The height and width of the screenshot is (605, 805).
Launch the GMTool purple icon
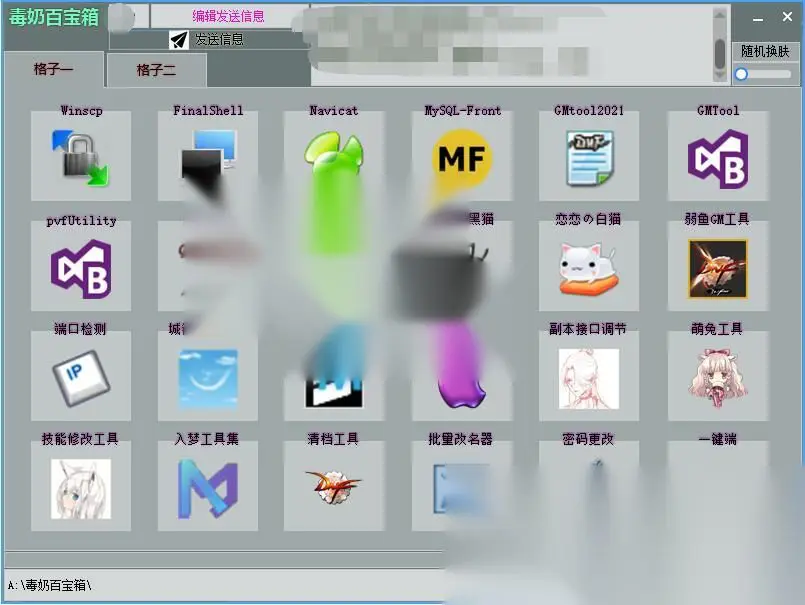(x=718, y=158)
